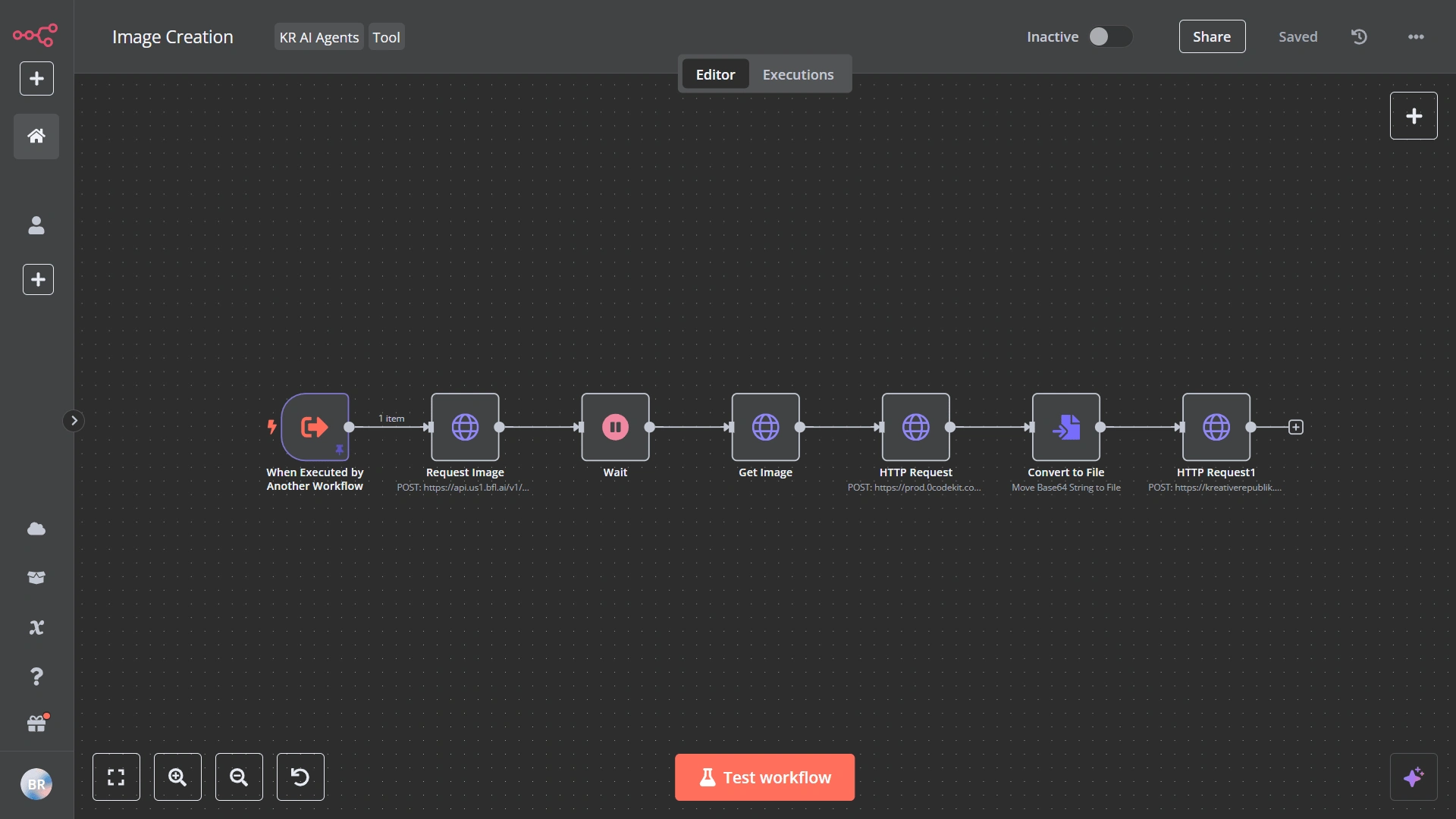Click the home panel sidebar icon

[36, 135]
